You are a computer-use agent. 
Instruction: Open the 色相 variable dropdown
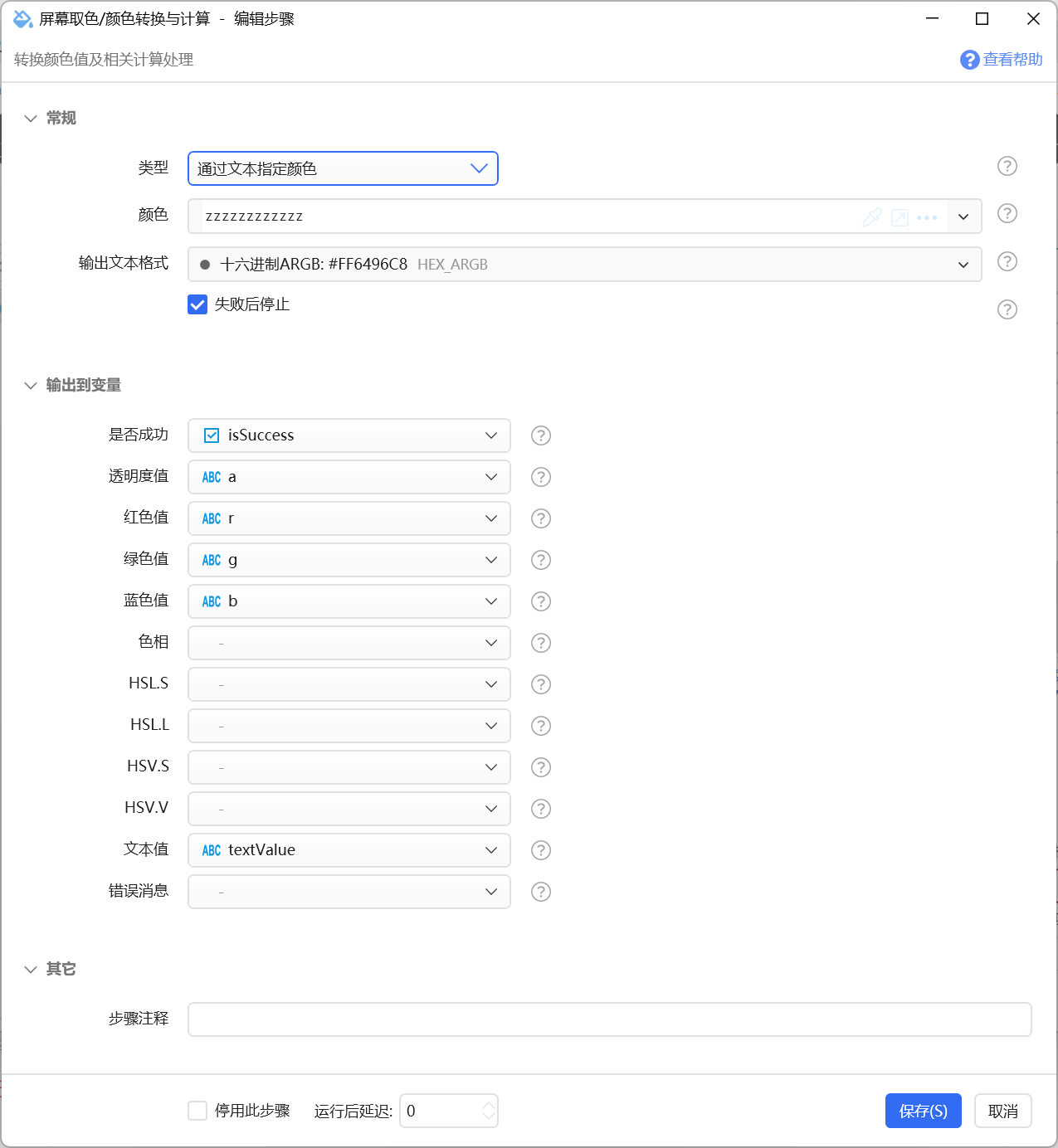(x=349, y=643)
